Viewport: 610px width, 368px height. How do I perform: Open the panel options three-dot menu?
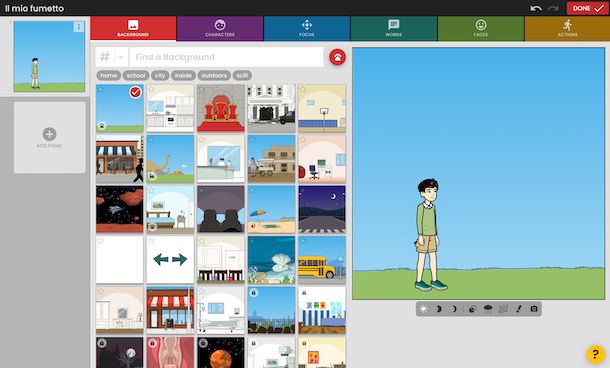79,26
